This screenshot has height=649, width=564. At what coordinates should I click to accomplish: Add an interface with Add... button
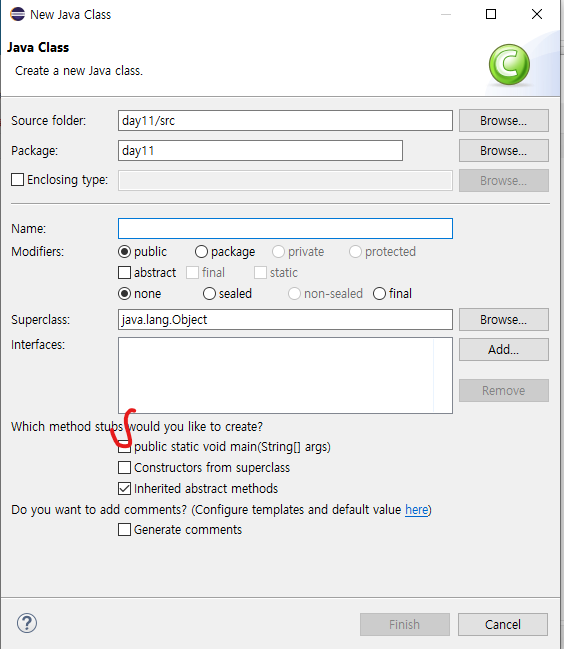point(504,349)
